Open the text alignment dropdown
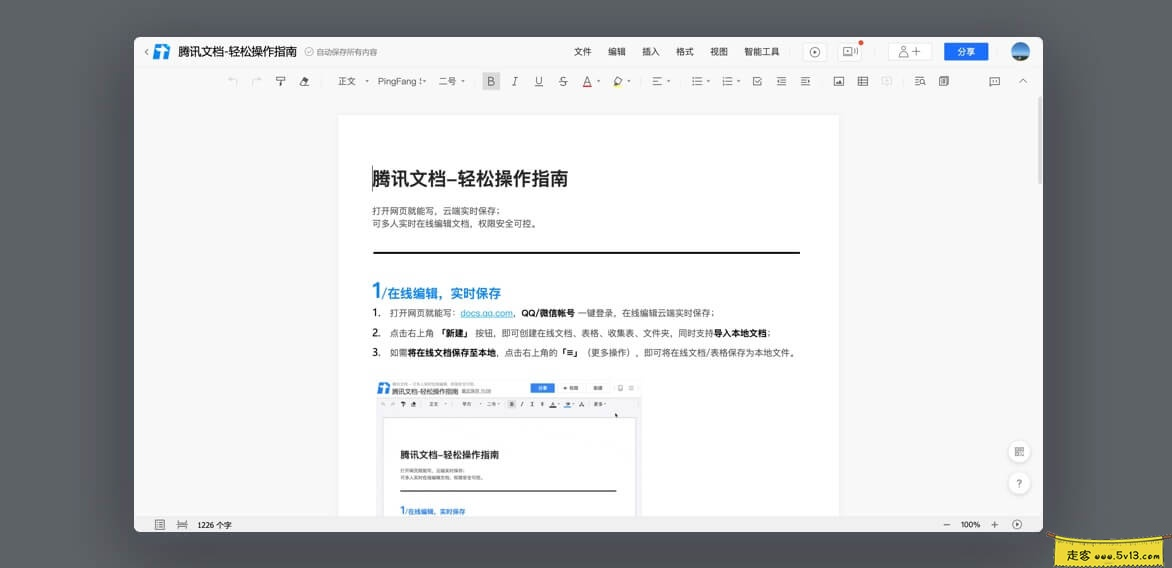Image resolution: width=1172 pixels, height=568 pixels. (661, 81)
